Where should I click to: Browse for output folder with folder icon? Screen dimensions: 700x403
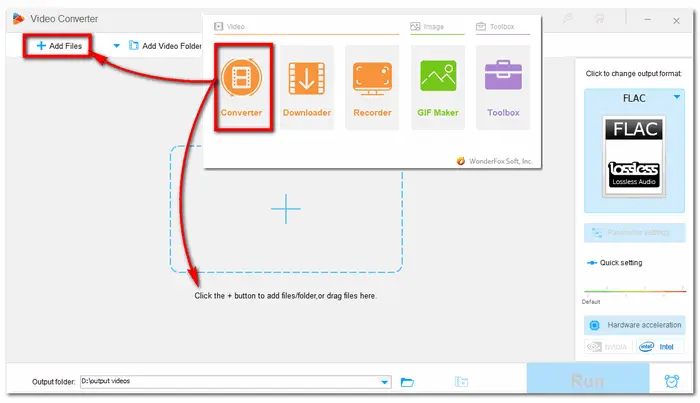407,382
